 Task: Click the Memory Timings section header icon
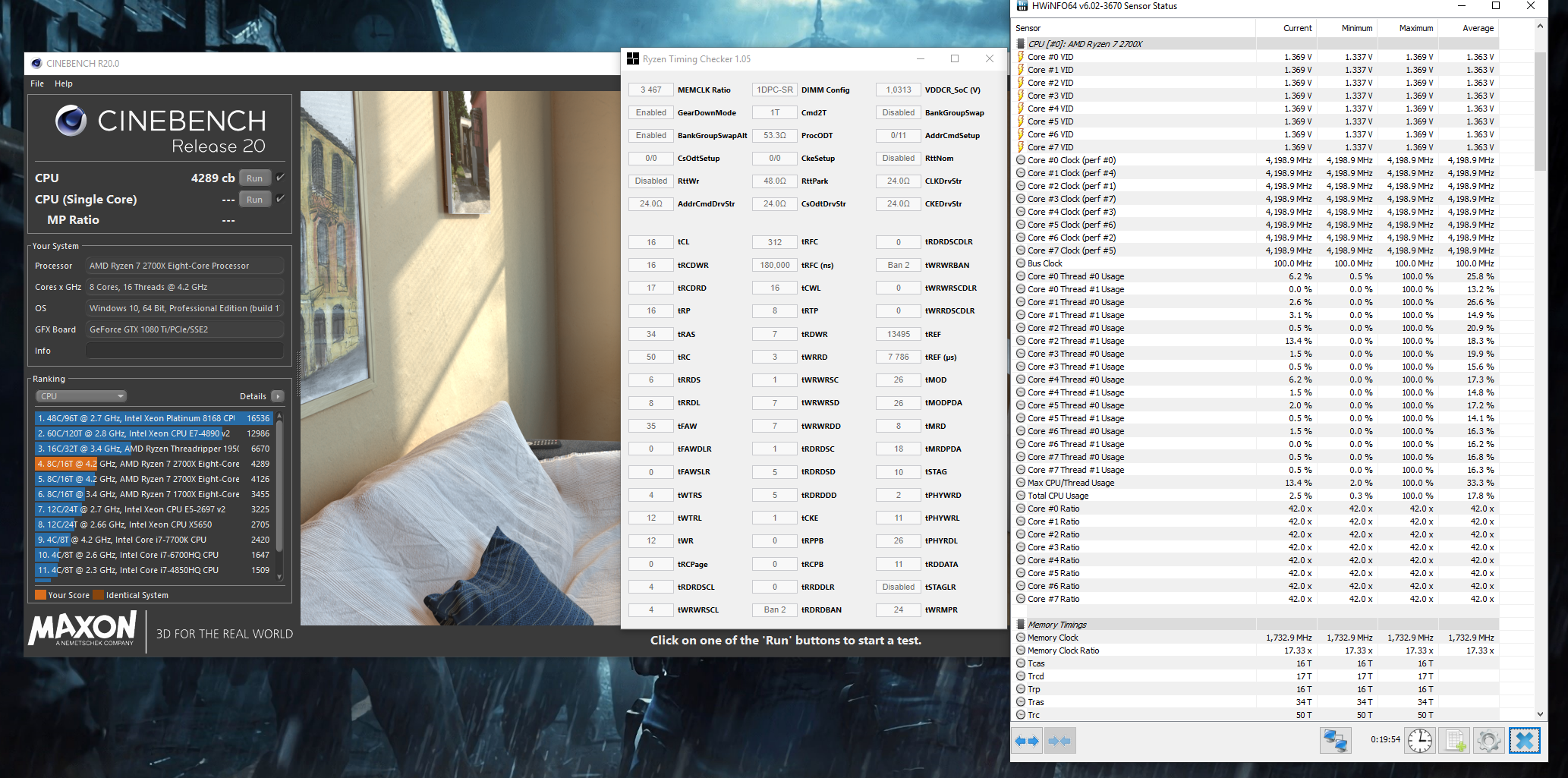coord(1021,625)
